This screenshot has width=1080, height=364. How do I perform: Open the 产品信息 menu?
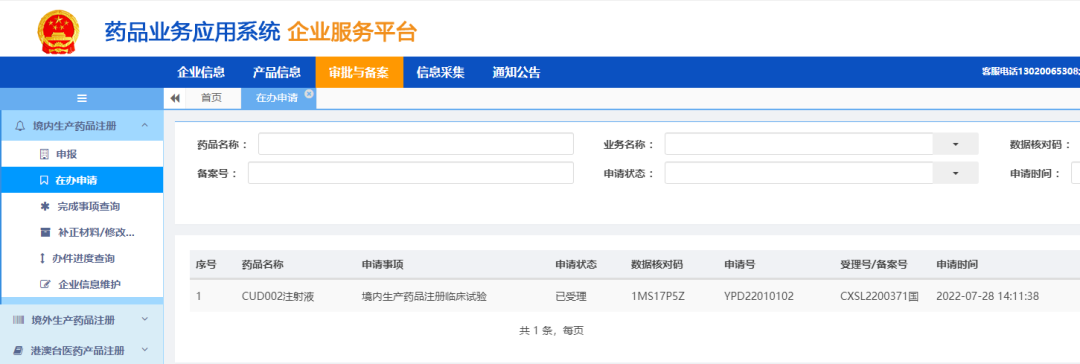tap(277, 72)
